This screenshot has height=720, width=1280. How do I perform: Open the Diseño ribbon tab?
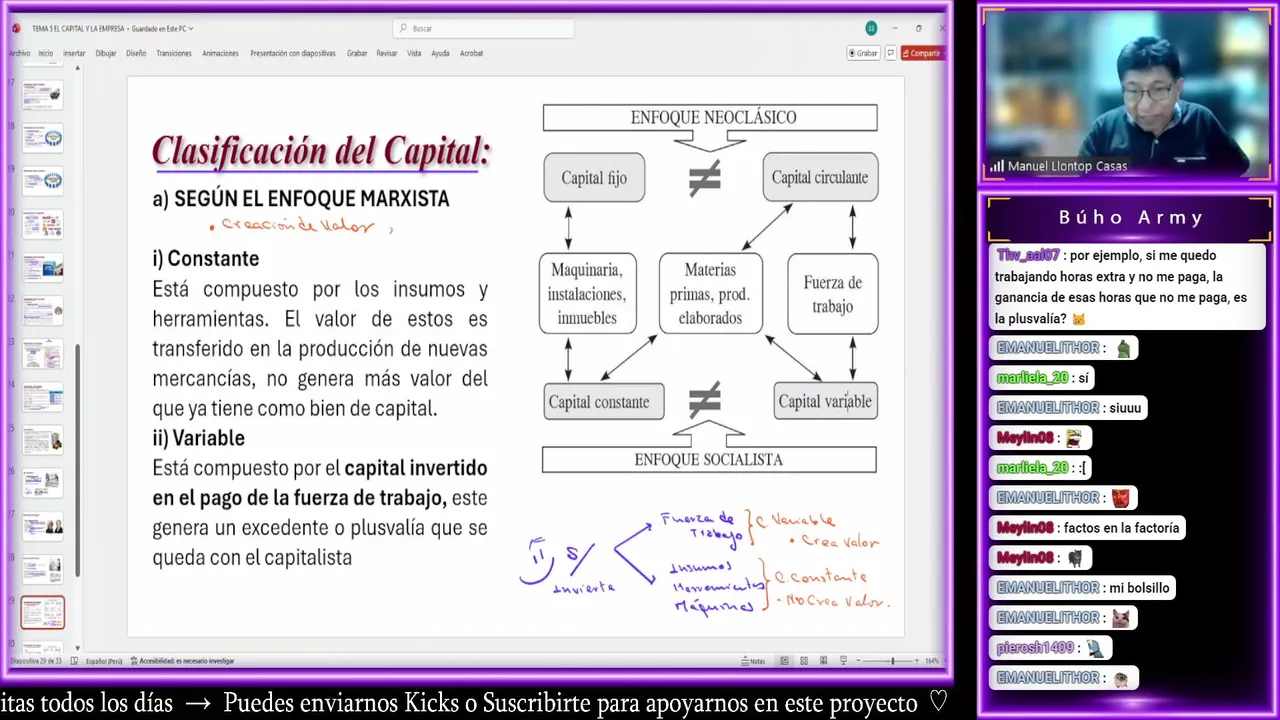[x=136, y=53]
